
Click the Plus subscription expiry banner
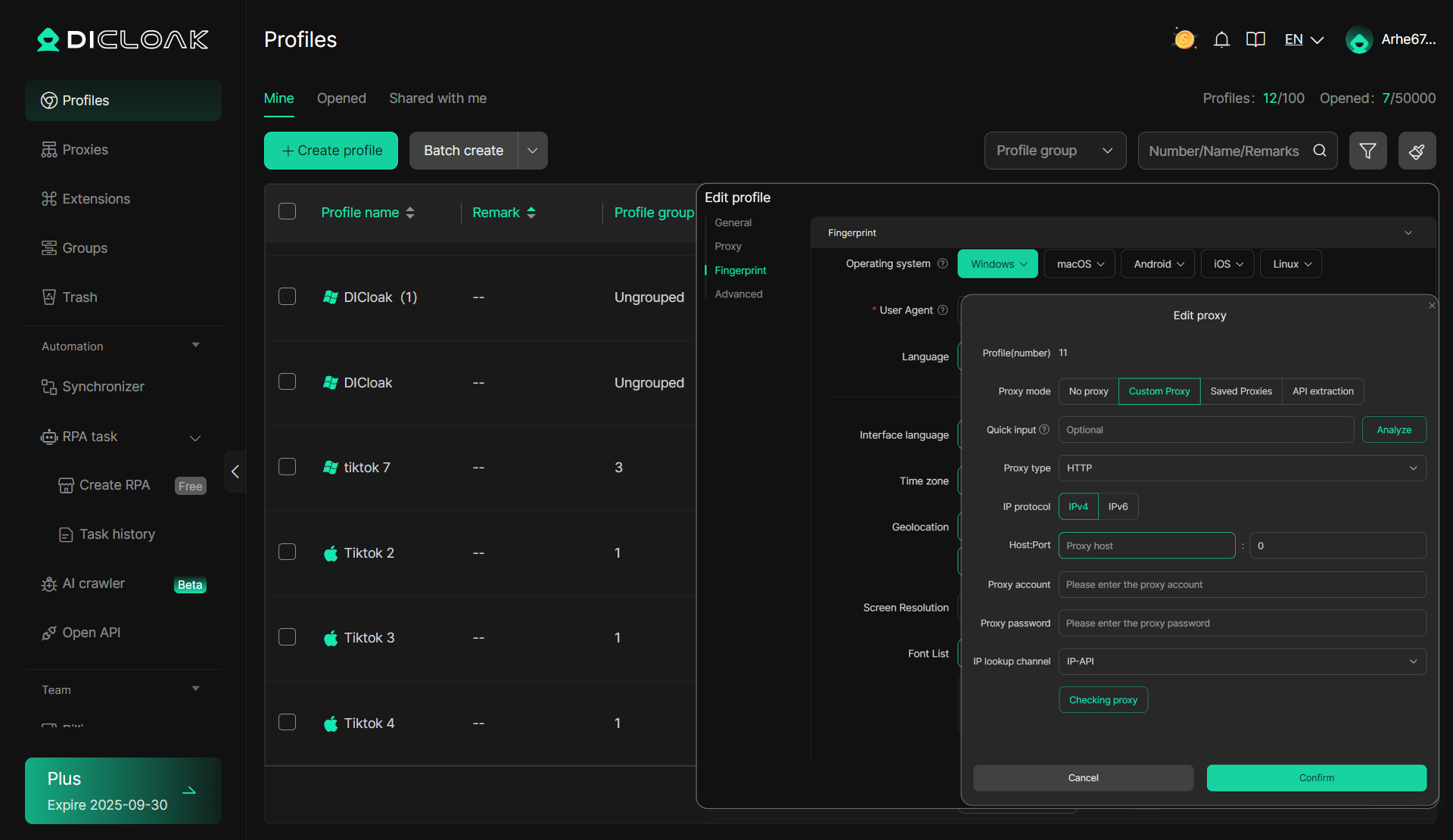[x=123, y=790]
